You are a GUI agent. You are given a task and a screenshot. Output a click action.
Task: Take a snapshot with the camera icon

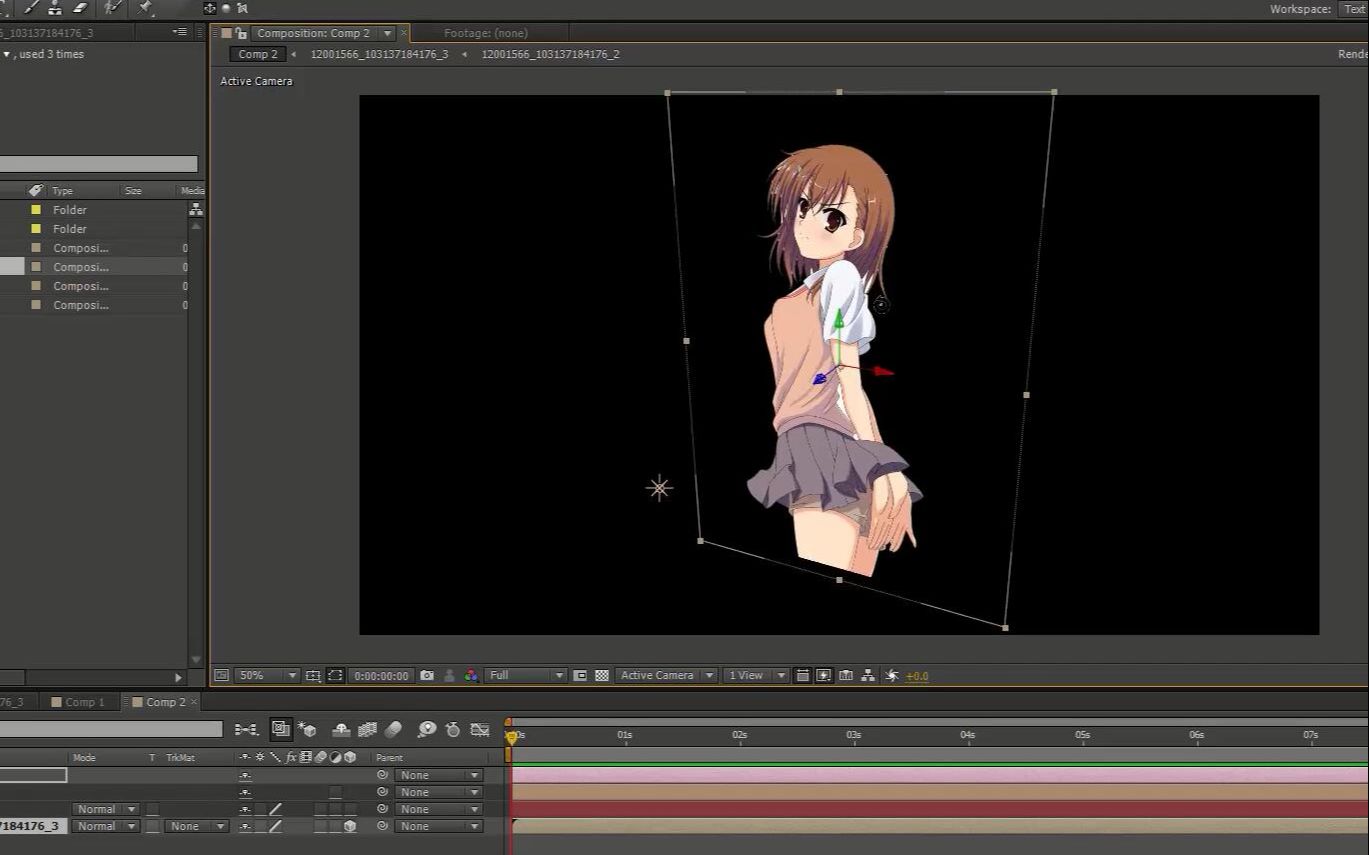pyautogui.click(x=427, y=676)
